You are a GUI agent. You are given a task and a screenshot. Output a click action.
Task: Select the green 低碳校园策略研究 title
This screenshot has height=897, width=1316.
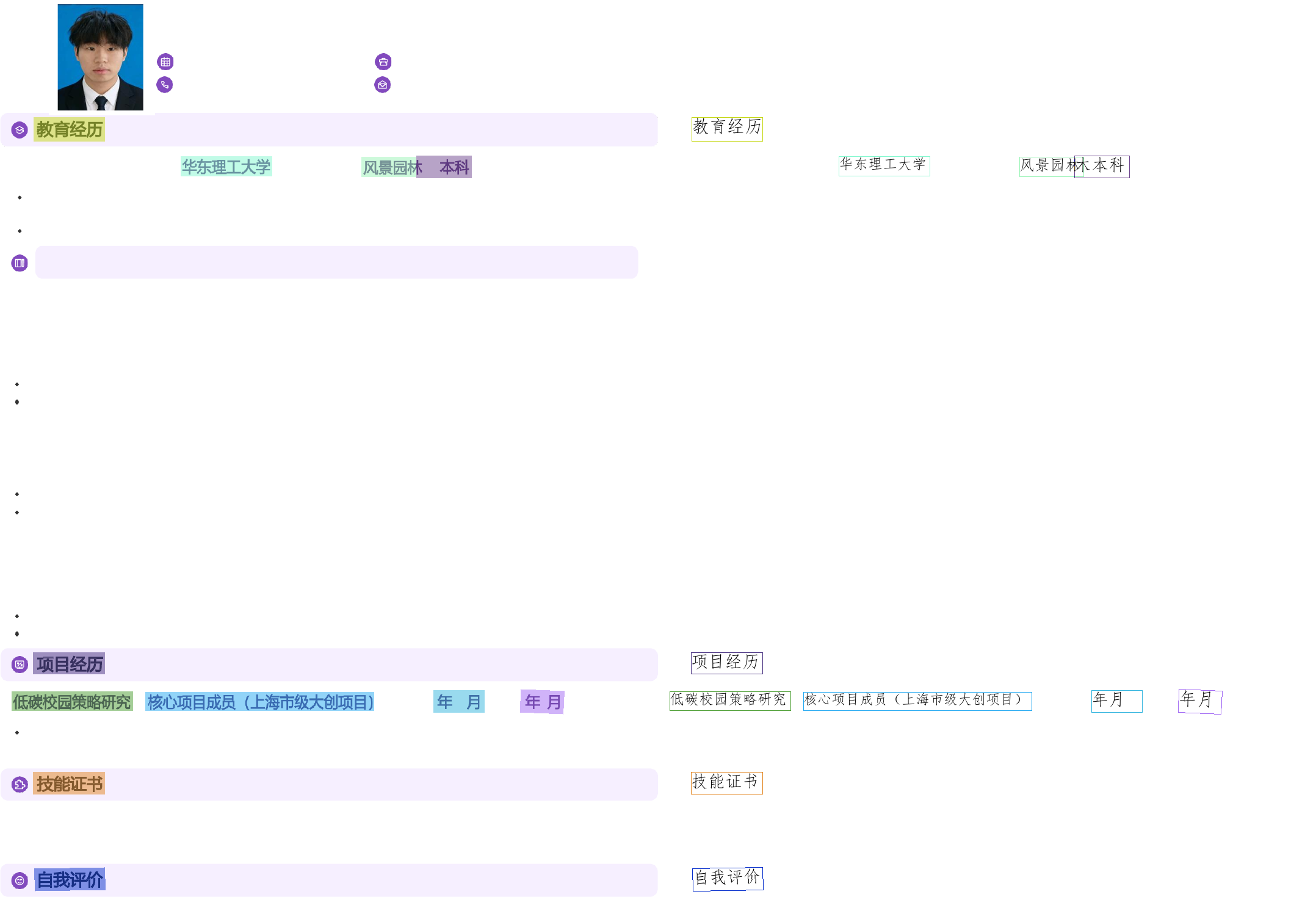click(72, 702)
